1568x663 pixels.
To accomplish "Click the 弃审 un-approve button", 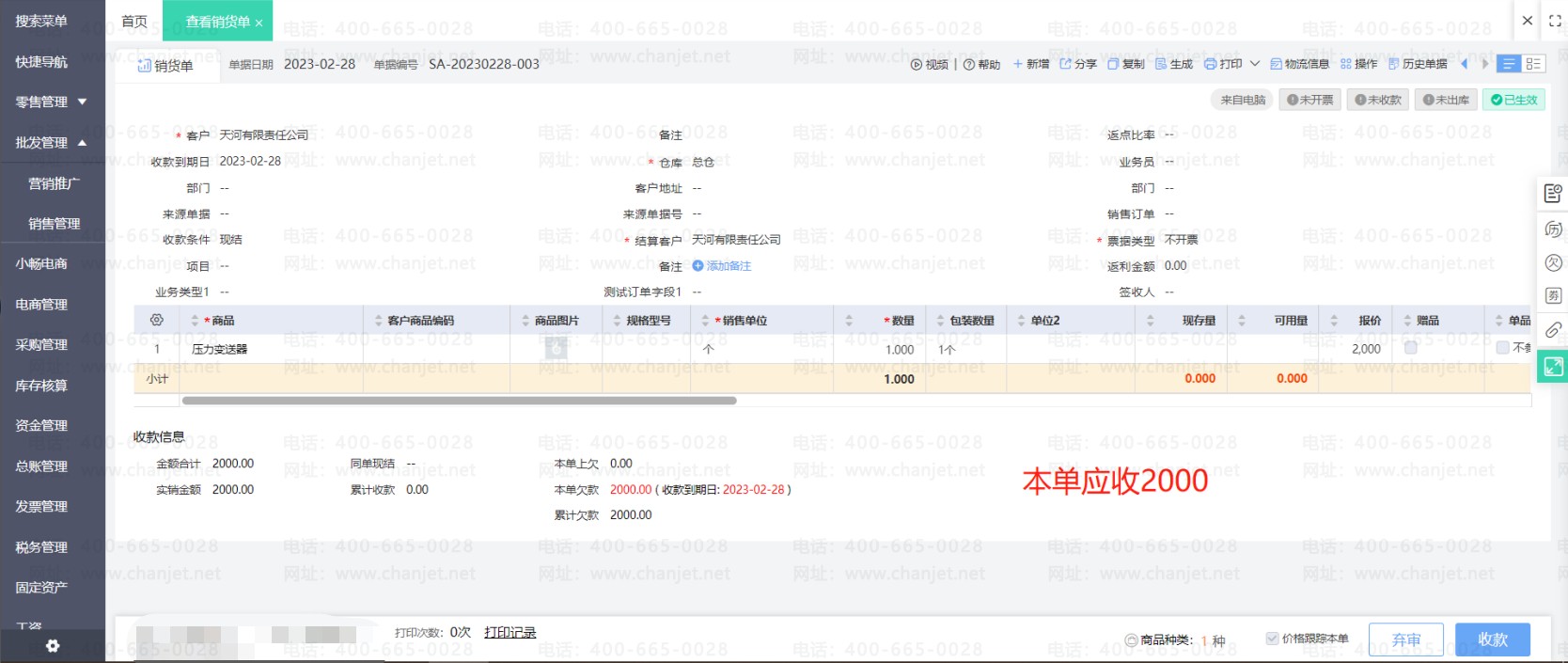I will (1406, 639).
